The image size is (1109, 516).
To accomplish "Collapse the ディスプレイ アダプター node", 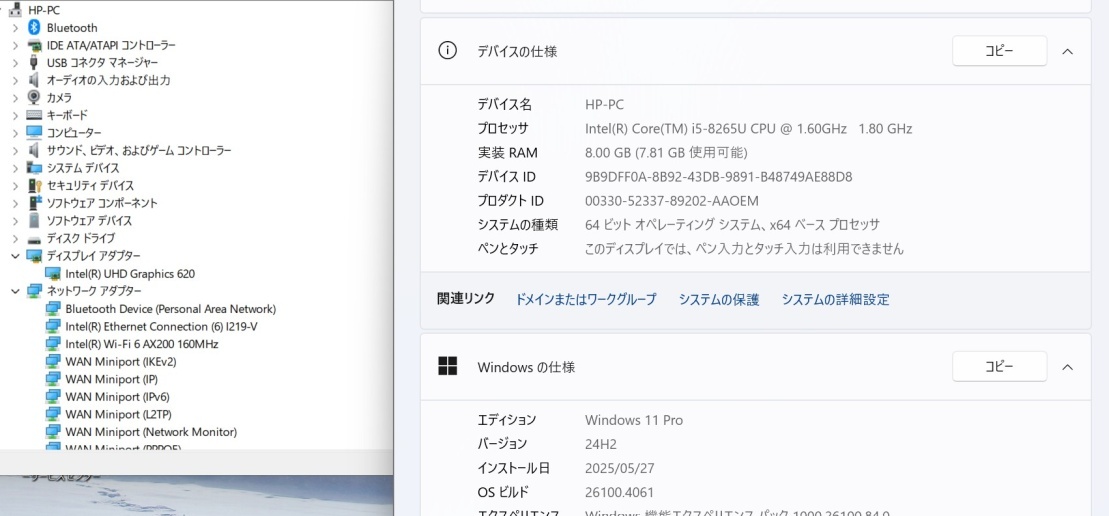I will click(15, 256).
